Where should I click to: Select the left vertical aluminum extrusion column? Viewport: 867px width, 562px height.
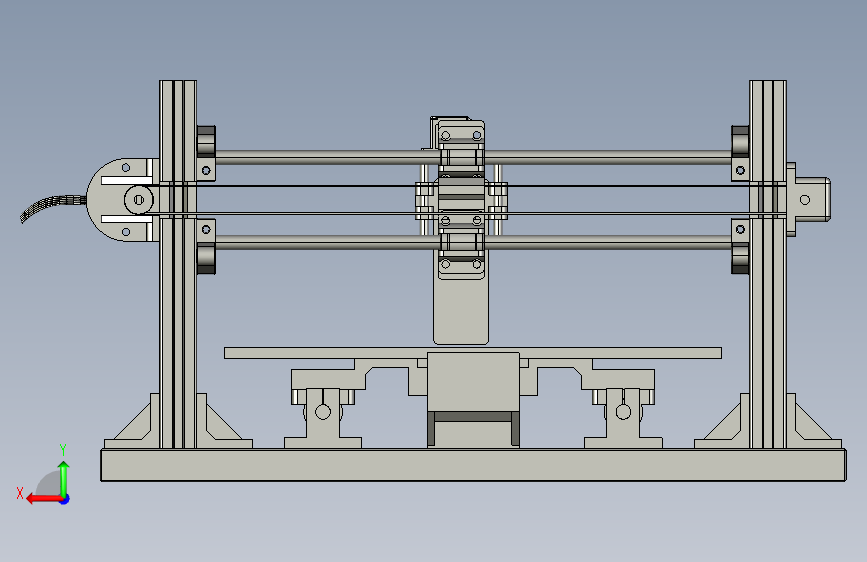(x=178, y=264)
